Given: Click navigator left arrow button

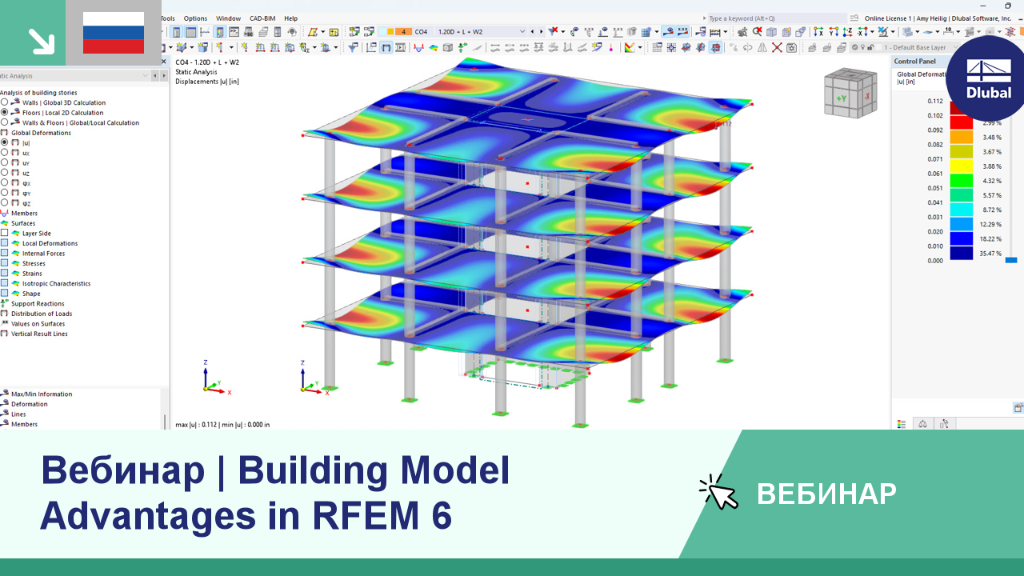Looking at the screenshot, I should point(155,76).
